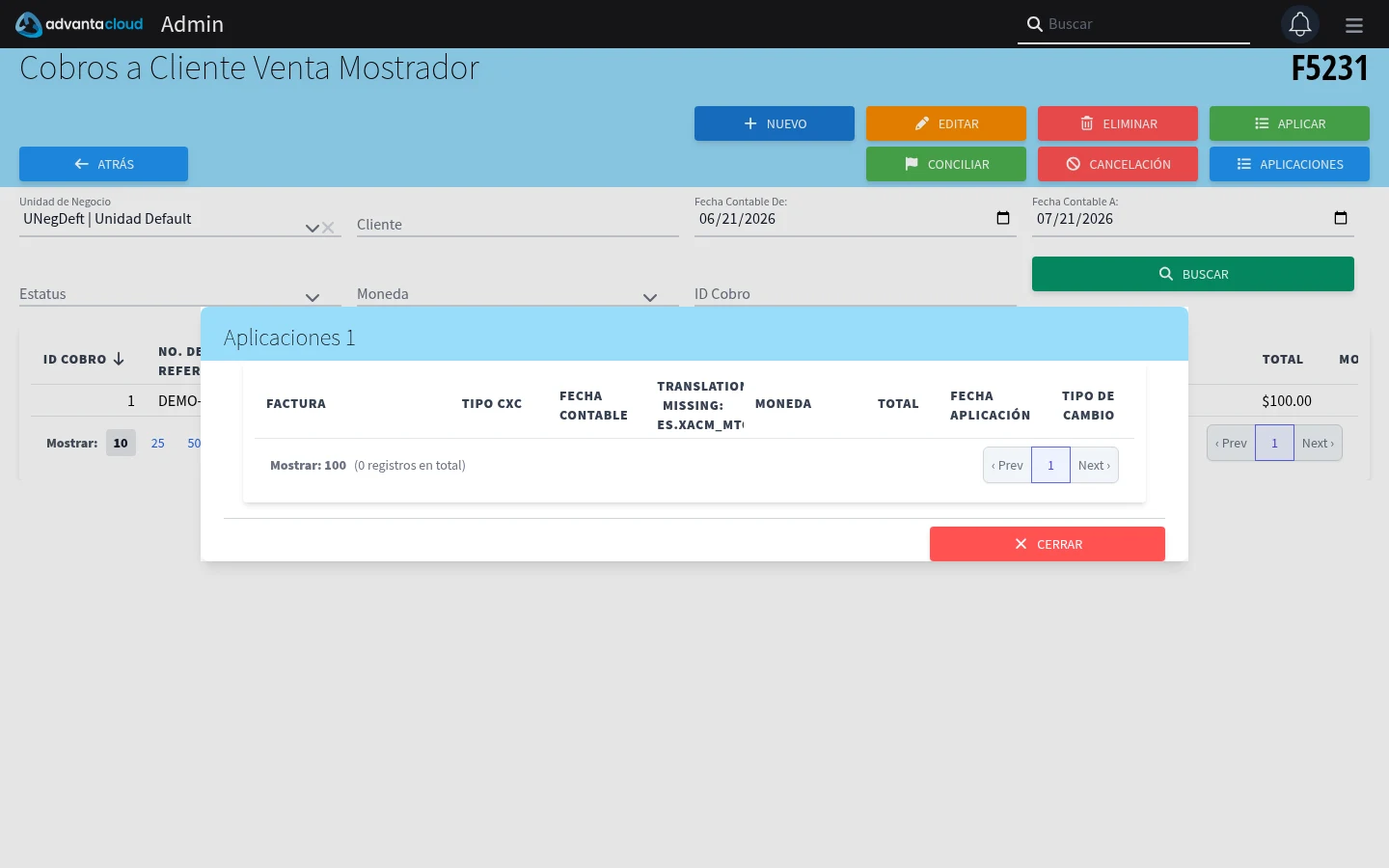The image size is (1389, 868).
Task: Expand the Estatus dropdown
Action: click(x=312, y=297)
